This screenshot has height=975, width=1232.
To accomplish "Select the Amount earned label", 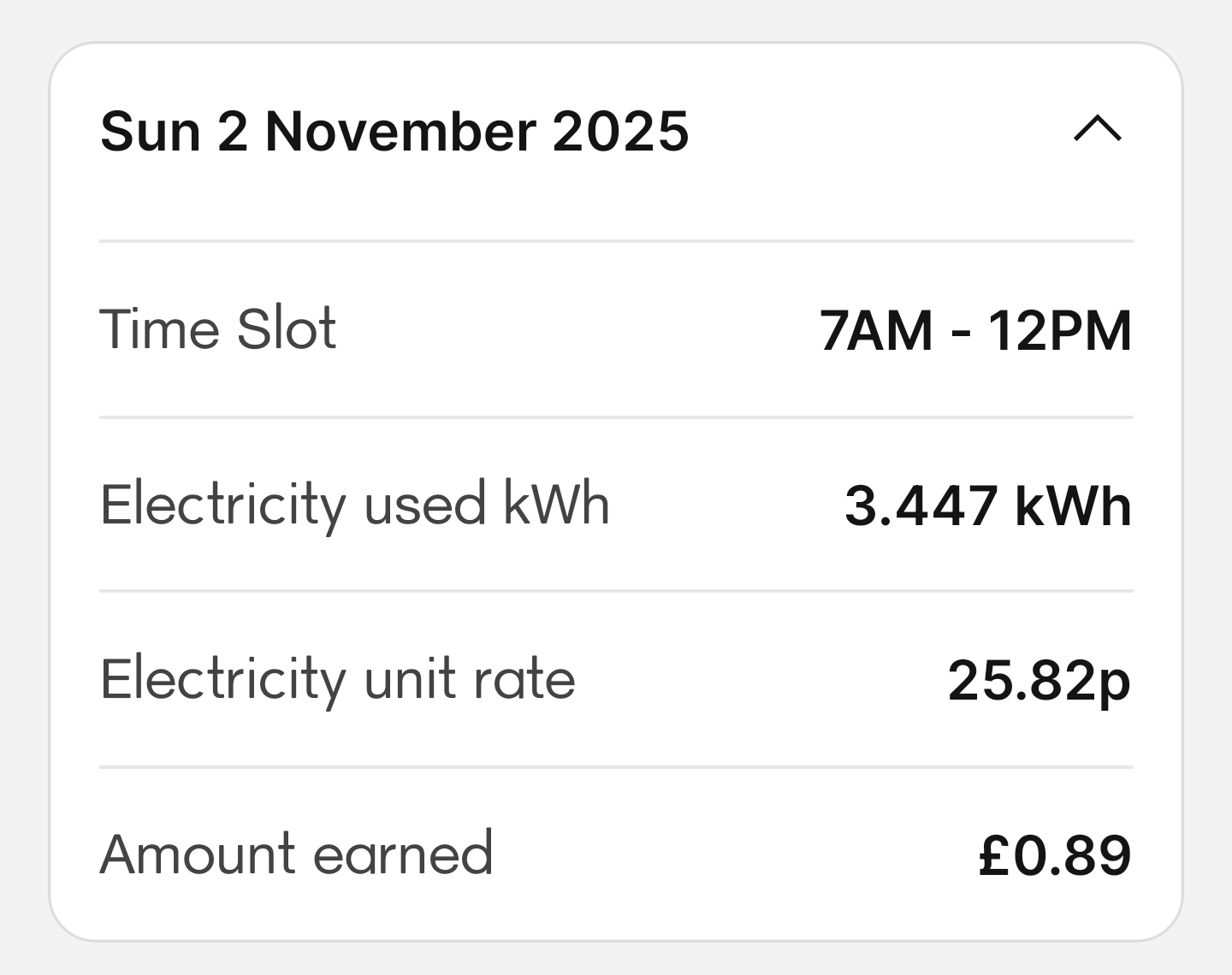I will pyautogui.click(x=296, y=854).
